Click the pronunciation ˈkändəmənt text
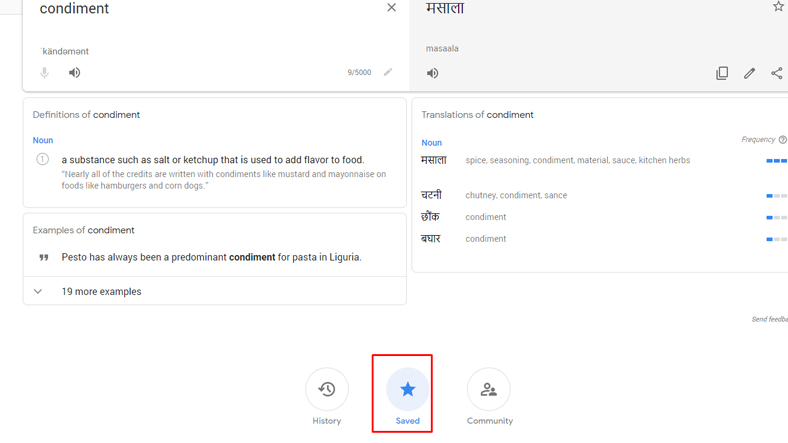The height and width of the screenshot is (443, 788). [64, 51]
